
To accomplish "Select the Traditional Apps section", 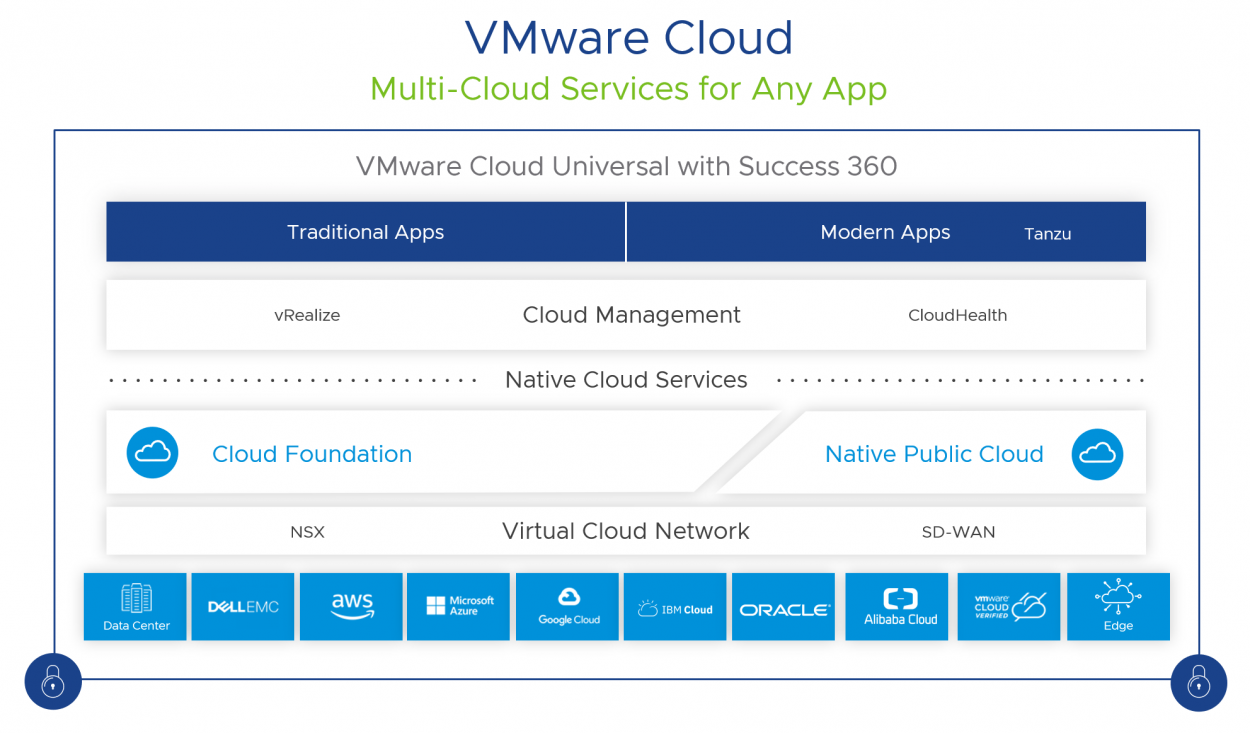I will 365,232.
